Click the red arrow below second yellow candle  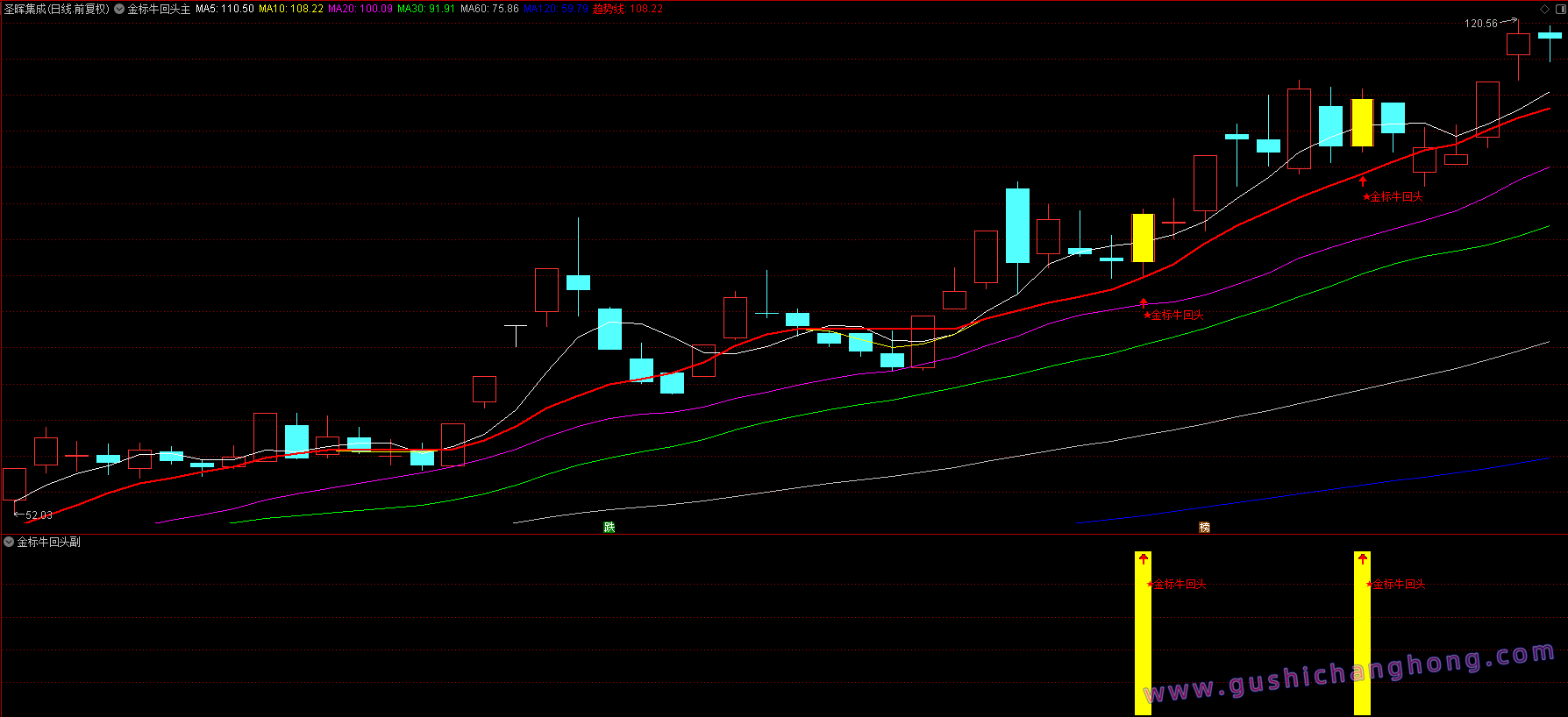1363,181
